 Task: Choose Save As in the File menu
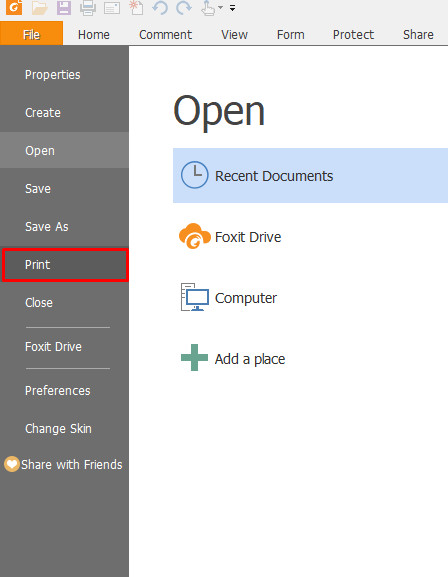click(64, 227)
